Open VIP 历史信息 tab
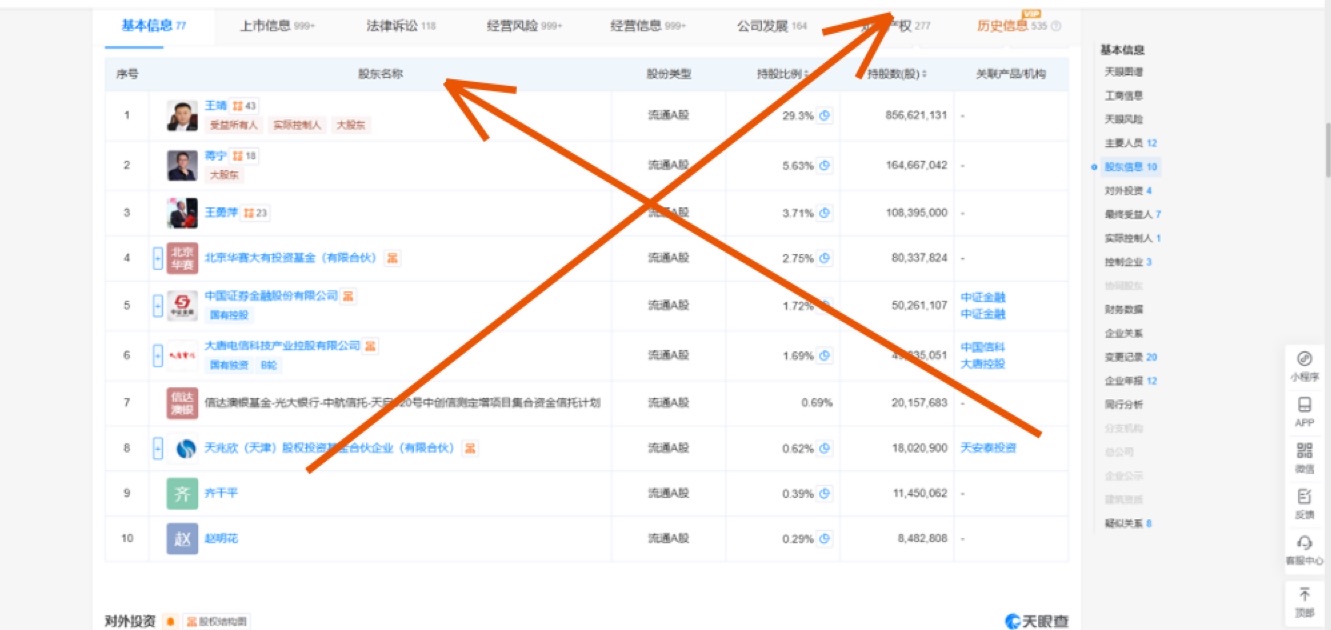The image size is (1331, 630). click(x=1012, y=26)
